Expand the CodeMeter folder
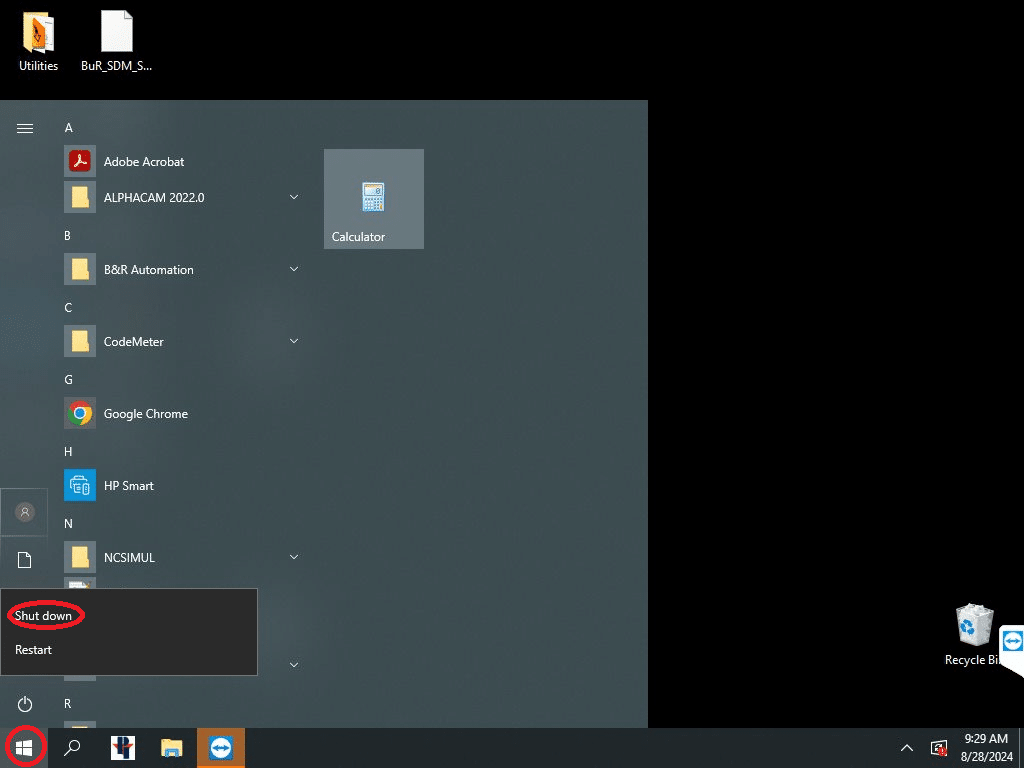Viewport: 1024px width, 768px height. (x=294, y=342)
